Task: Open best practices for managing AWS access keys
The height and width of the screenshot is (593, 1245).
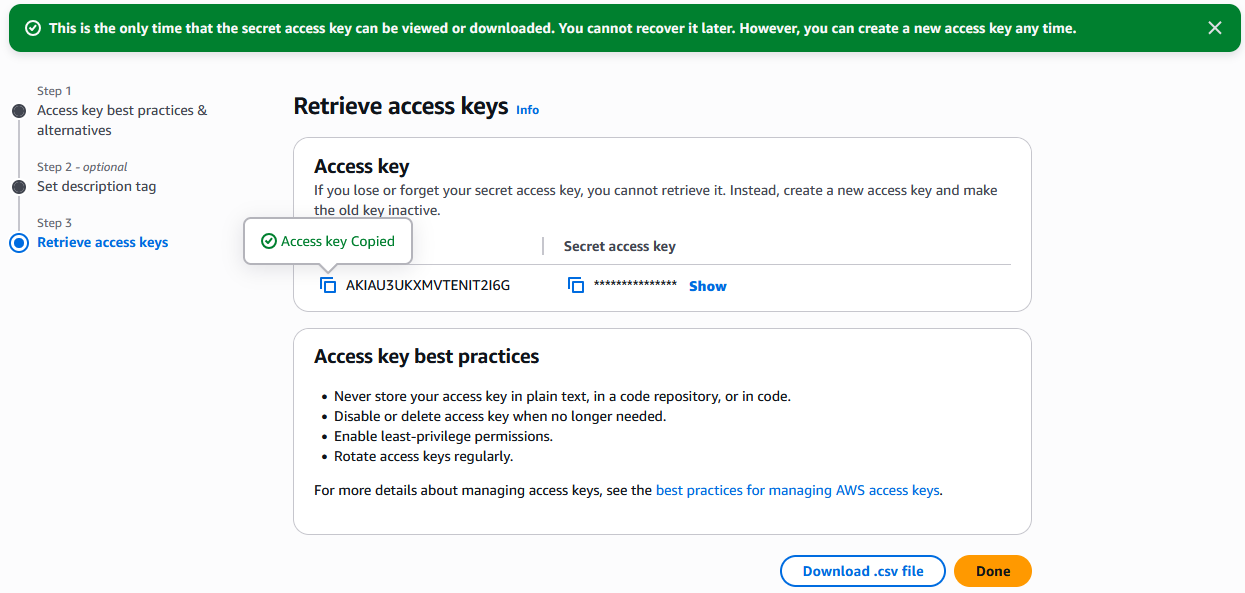Action: pyautogui.click(x=798, y=490)
